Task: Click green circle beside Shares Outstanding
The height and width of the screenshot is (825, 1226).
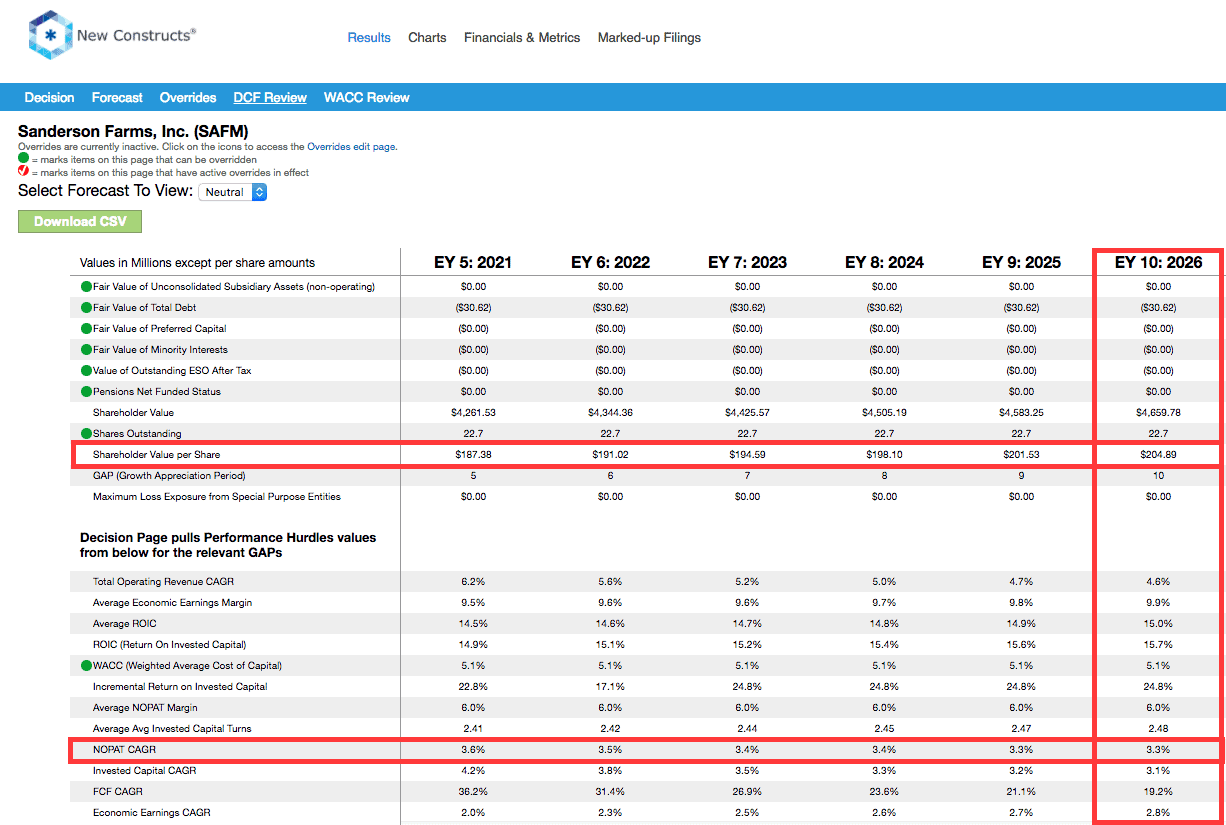Action: (x=86, y=434)
